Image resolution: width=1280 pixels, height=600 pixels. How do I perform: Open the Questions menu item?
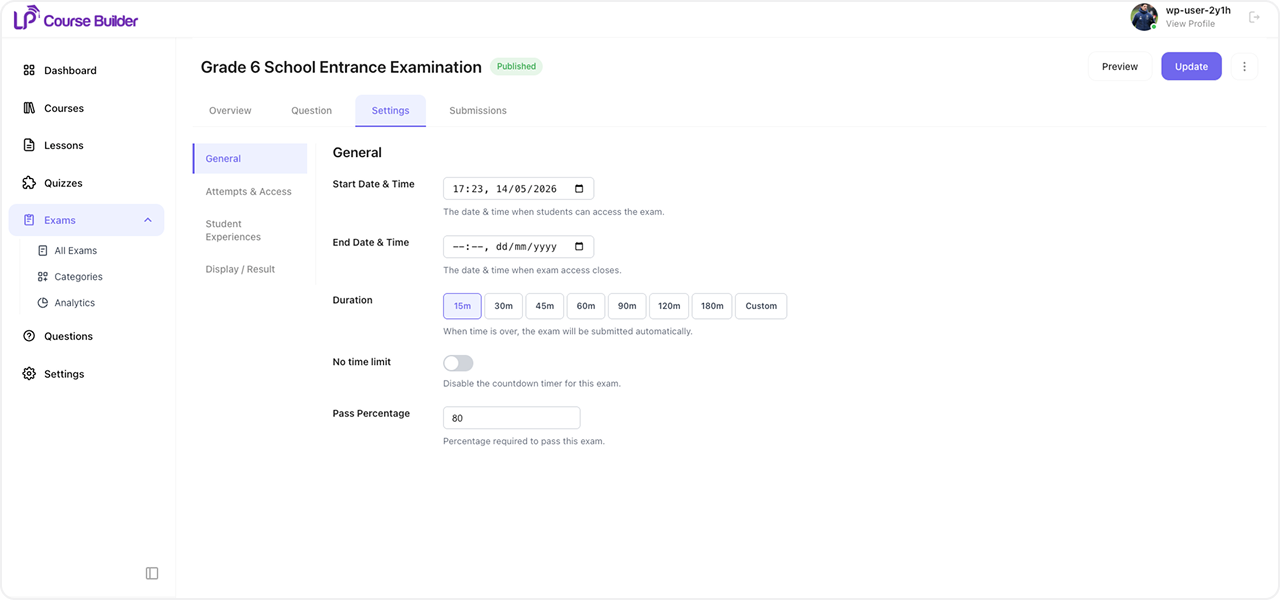86,336
